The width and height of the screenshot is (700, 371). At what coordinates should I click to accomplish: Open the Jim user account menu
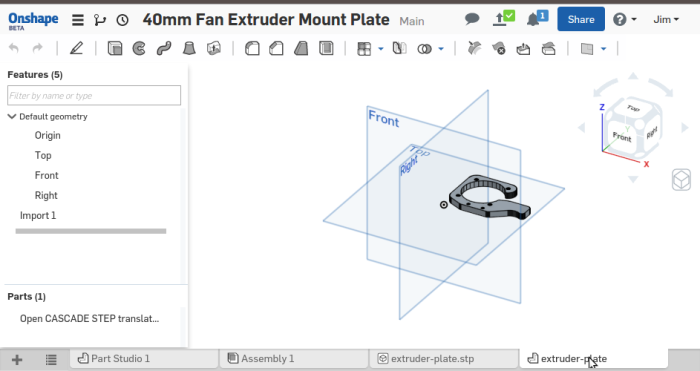(x=666, y=20)
